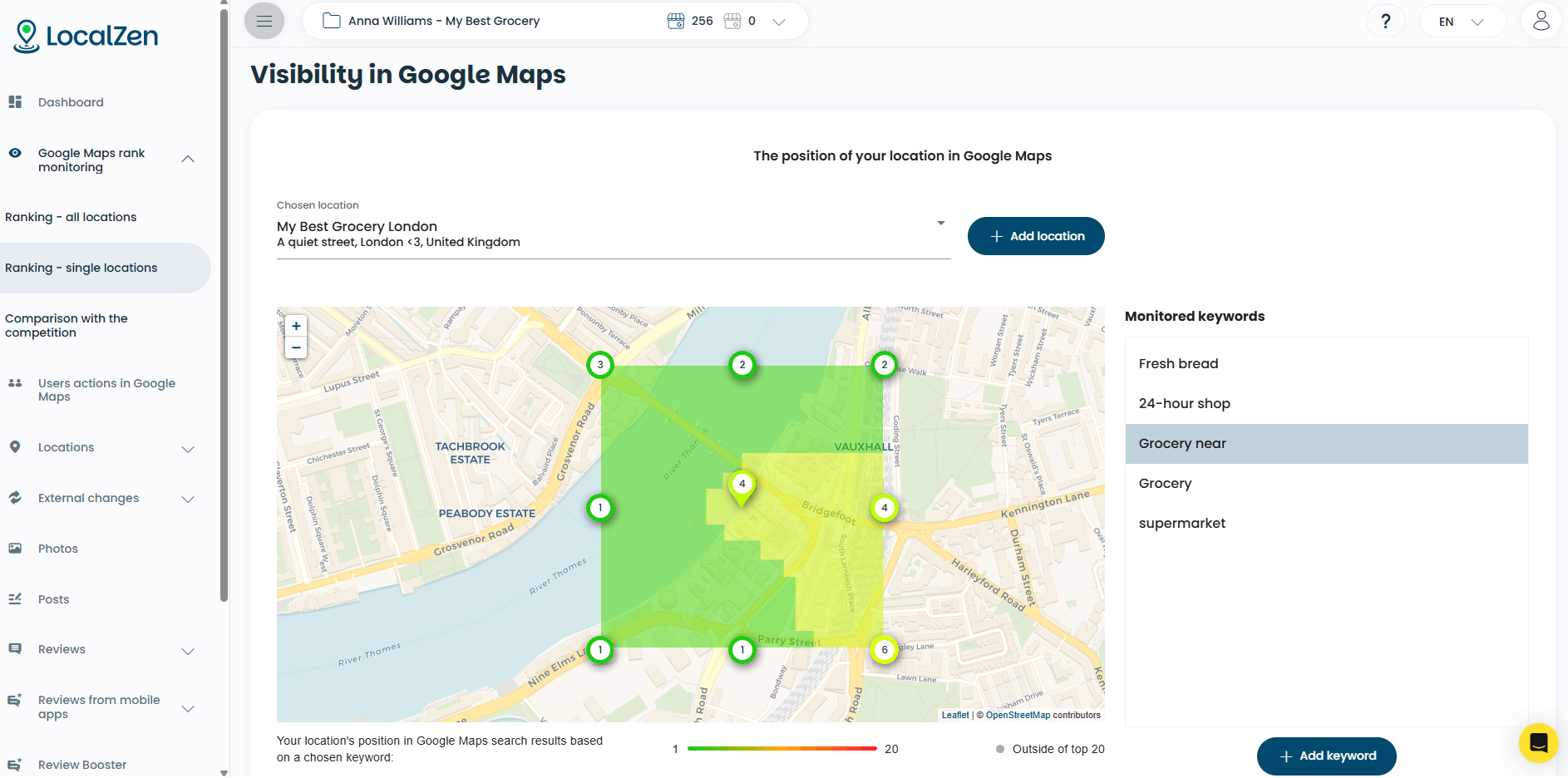
Task: Open help with the question mark icon
Action: (1386, 22)
